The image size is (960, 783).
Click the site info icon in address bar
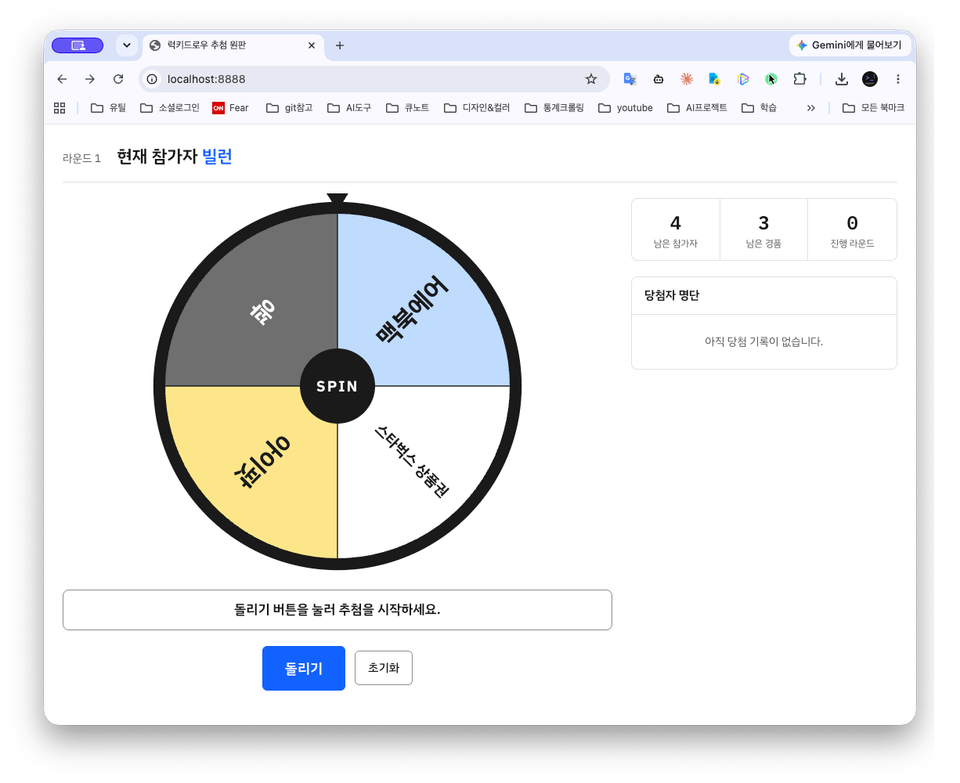coord(152,79)
